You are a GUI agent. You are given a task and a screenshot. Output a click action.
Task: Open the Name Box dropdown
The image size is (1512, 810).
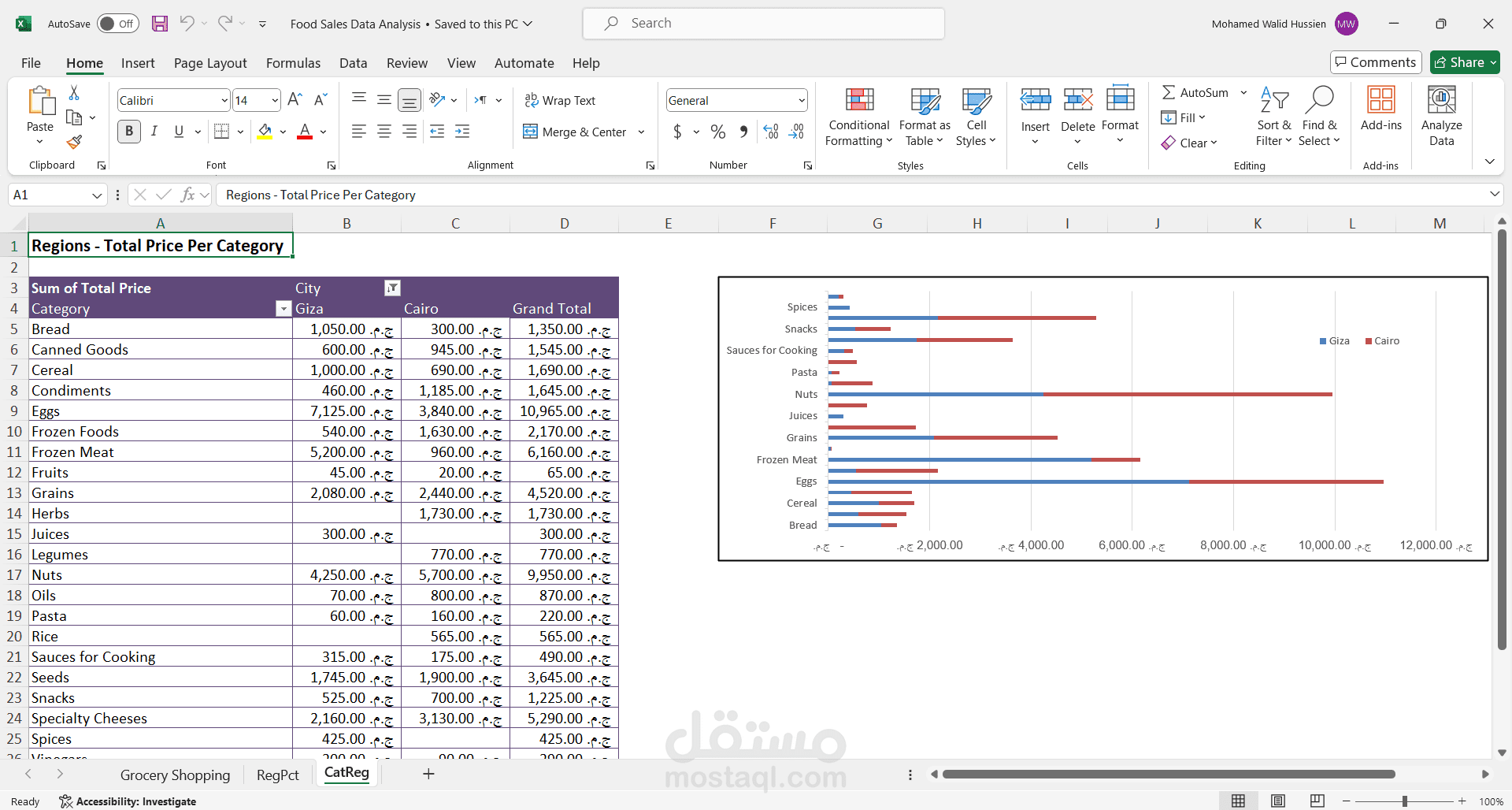(97, 195)
